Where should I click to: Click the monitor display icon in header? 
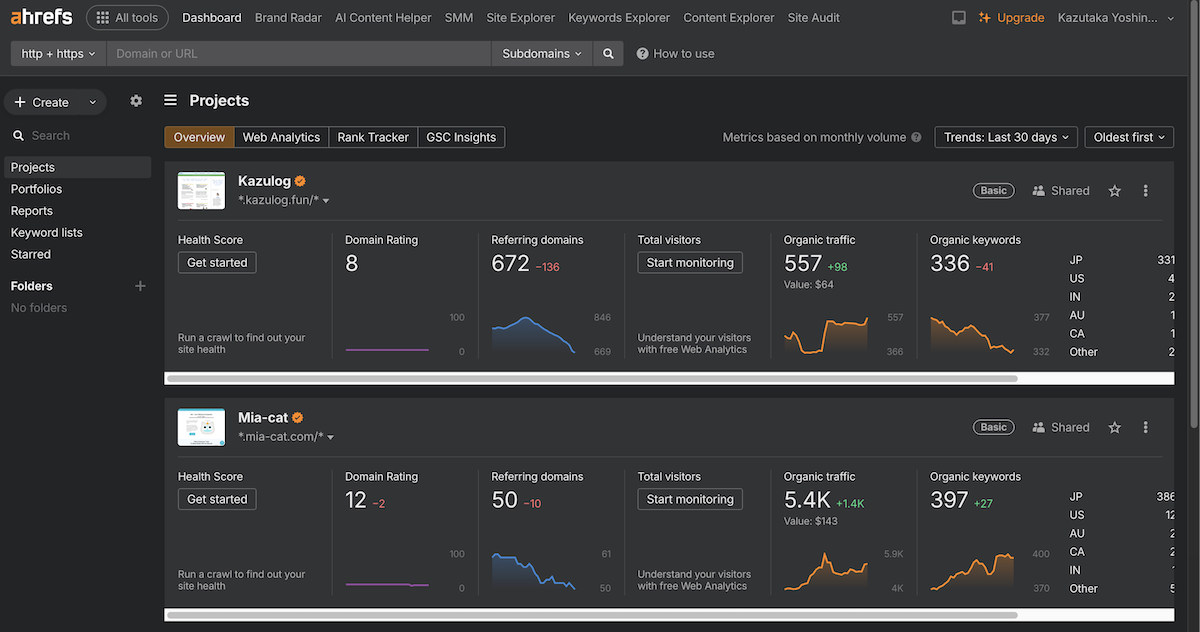(x=959, y=18)
